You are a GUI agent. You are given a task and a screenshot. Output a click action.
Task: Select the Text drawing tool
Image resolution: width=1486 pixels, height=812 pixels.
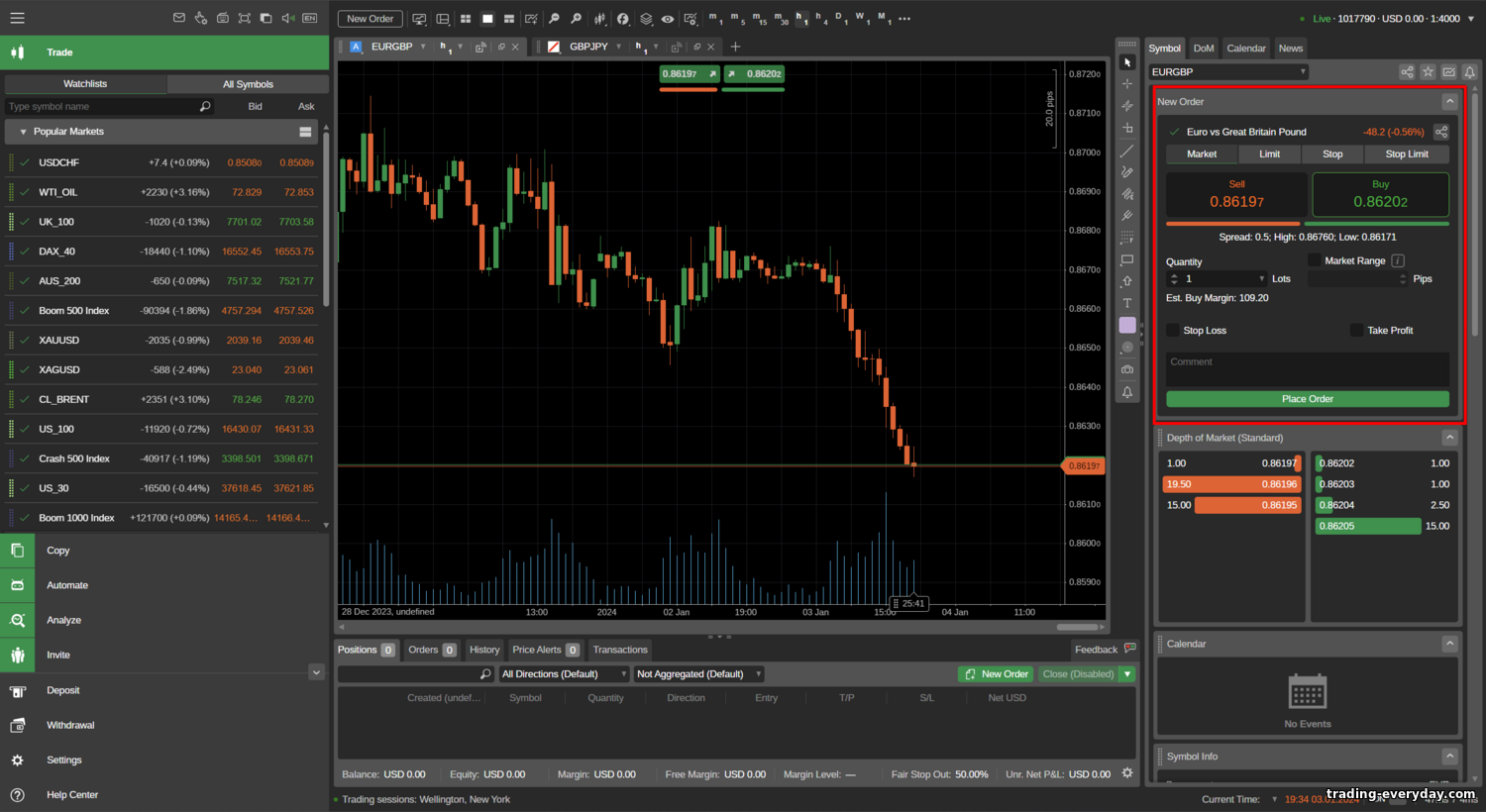[1126, 303]
